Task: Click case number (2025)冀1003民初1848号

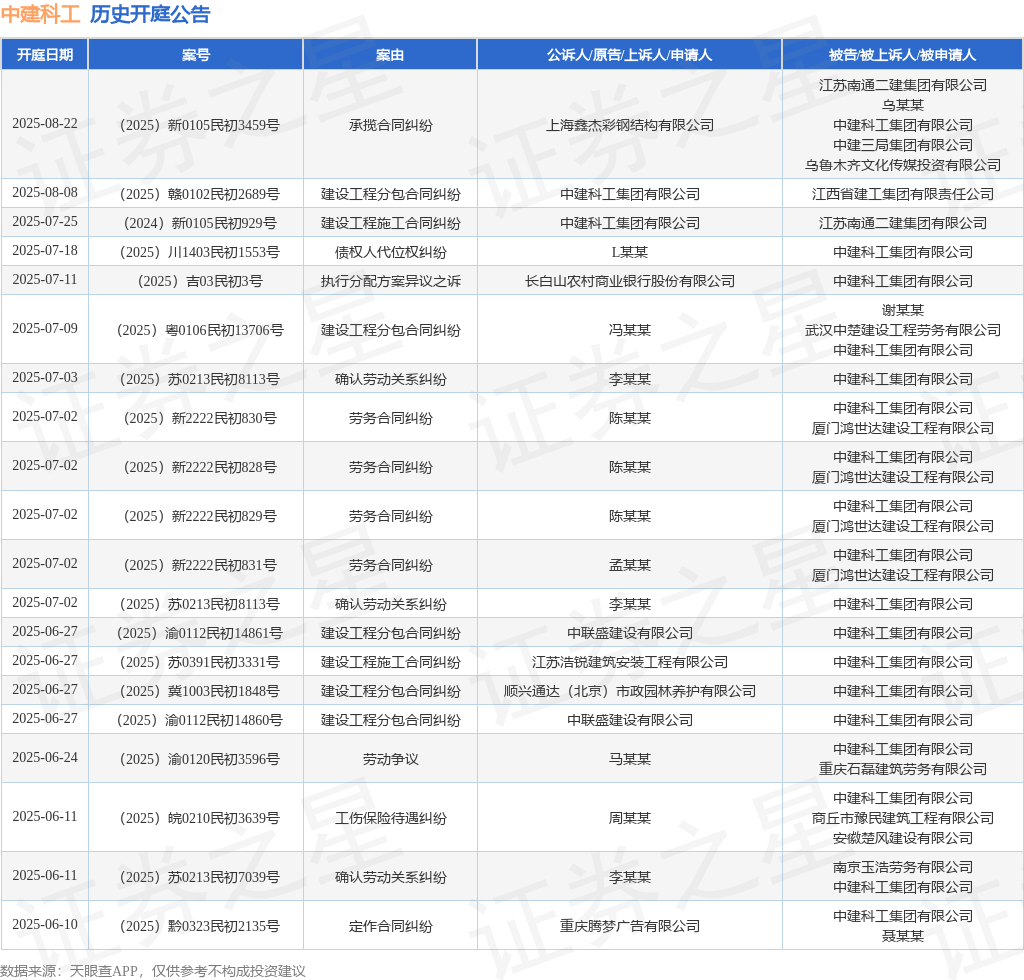Action: point(196,691)
